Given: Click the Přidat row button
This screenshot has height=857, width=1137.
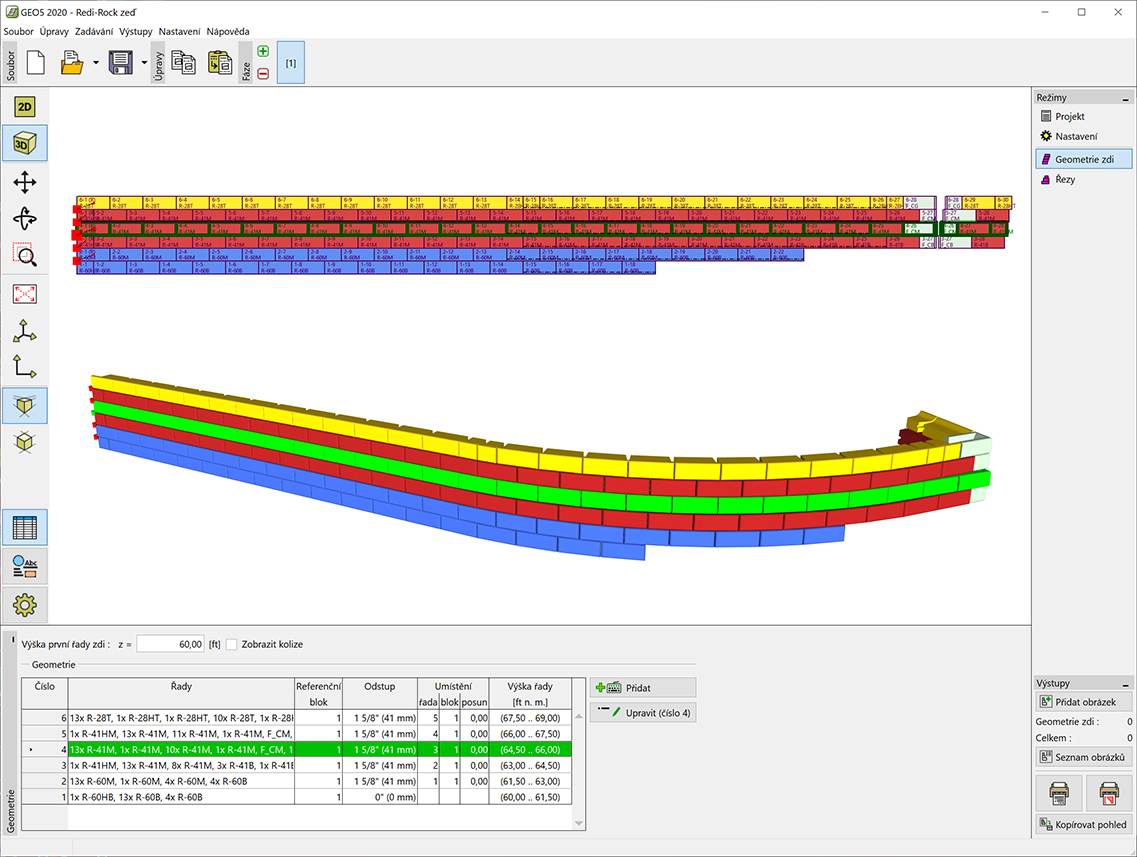Looking at the screenshot, I should pyautogui.click(x=643, y=687).
